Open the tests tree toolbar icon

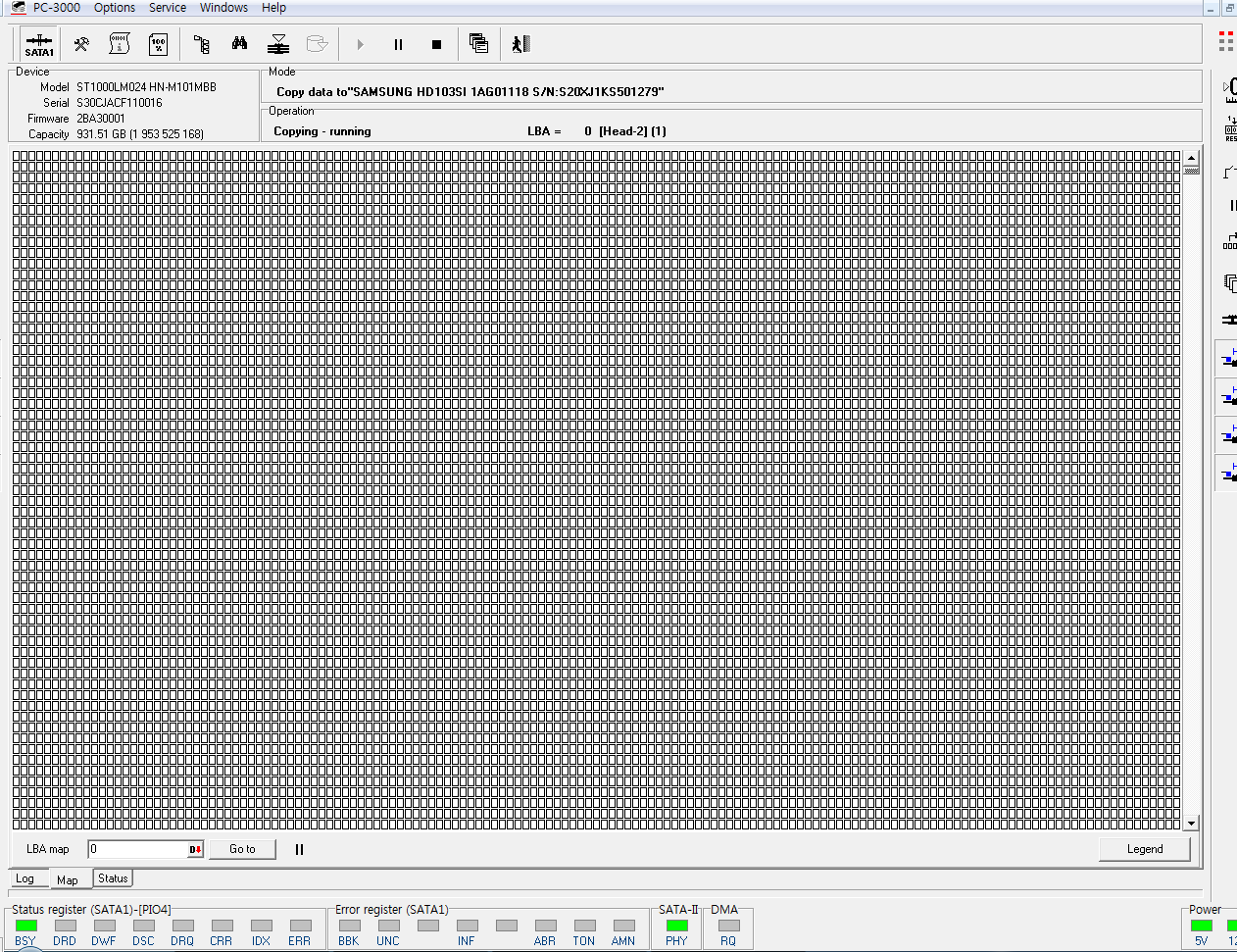click(x=200, y=44)
